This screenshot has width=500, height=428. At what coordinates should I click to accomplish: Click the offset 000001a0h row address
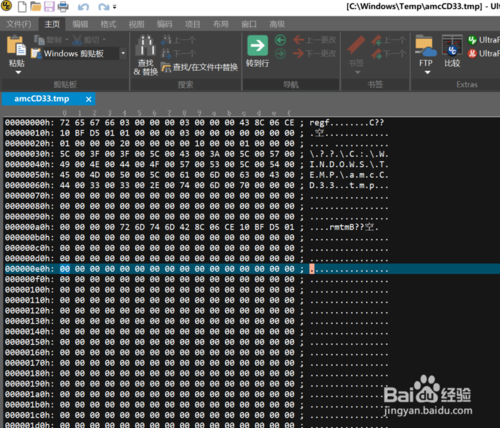29,394
